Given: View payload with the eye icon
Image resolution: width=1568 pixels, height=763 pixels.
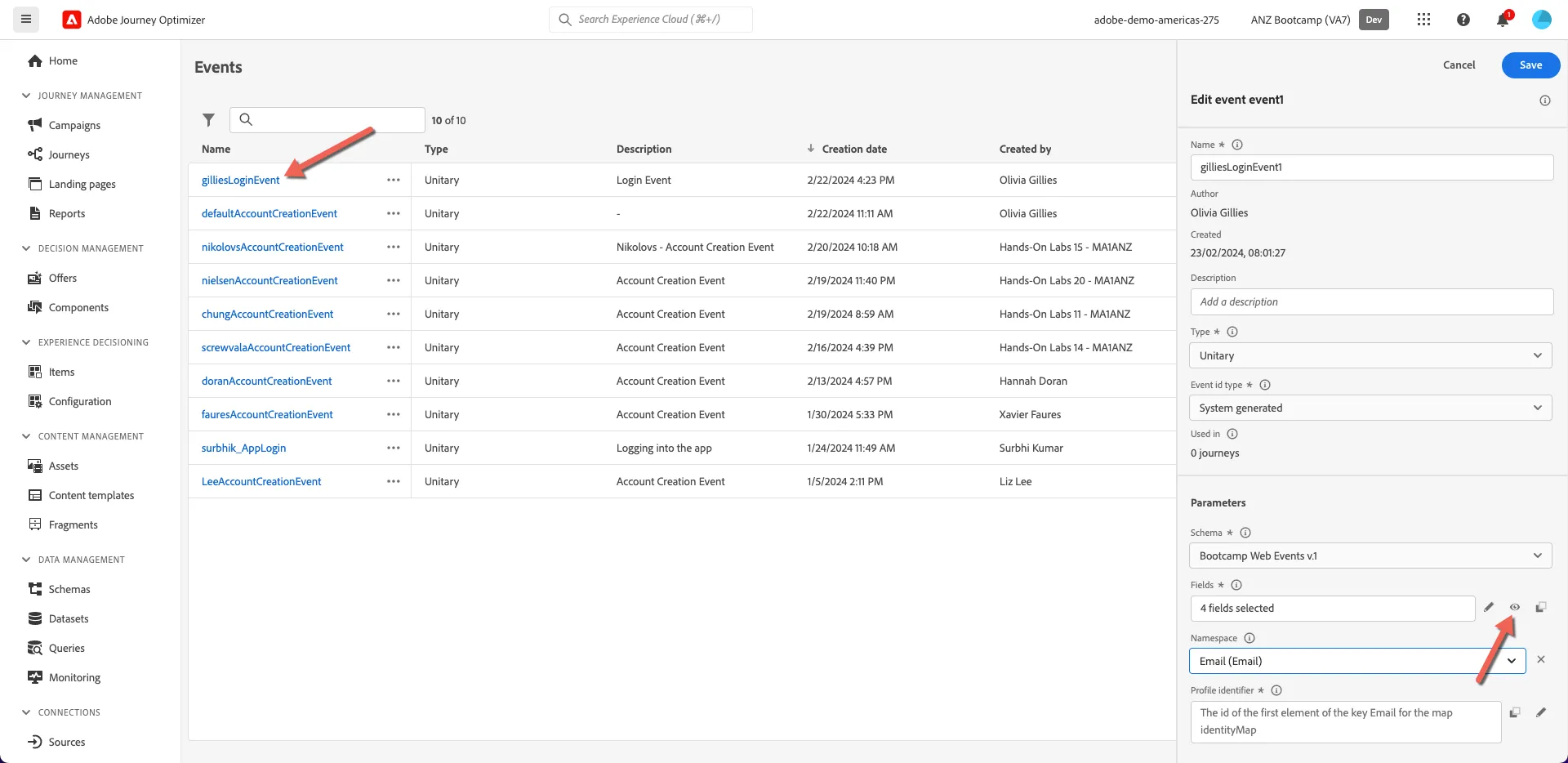Looking at the screenshot, I should 1515,607.
